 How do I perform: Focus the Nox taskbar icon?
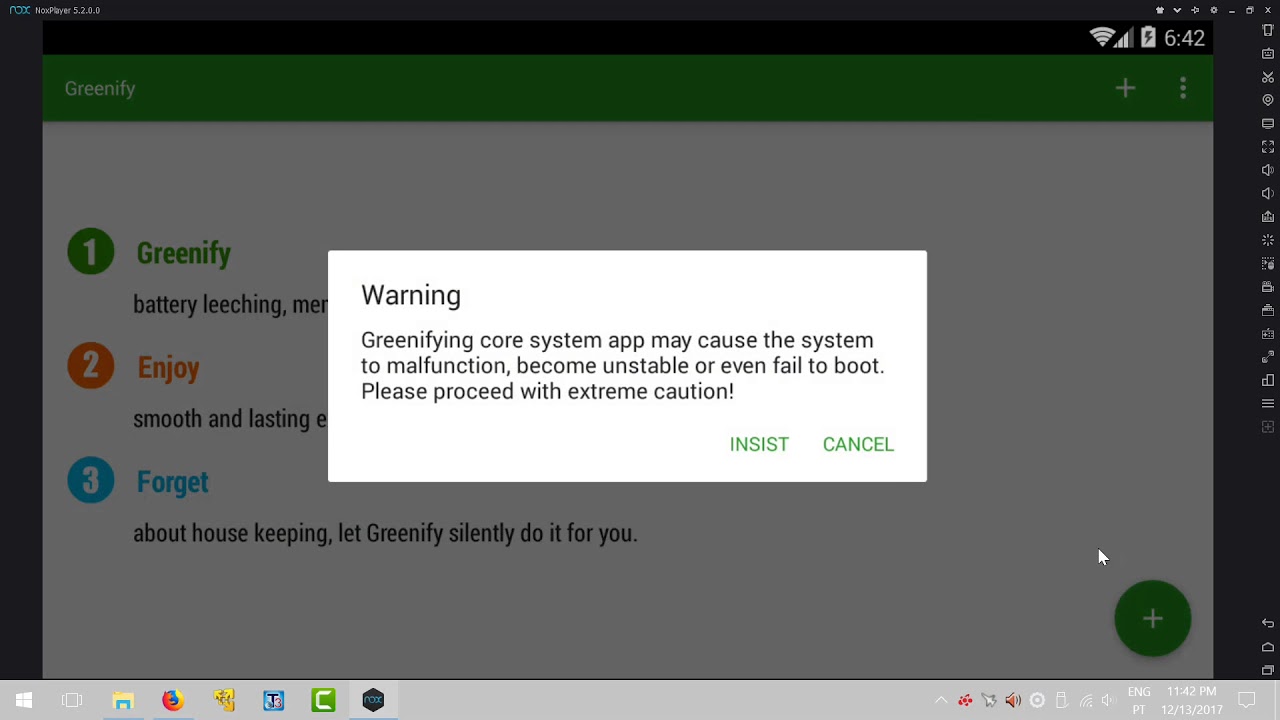(373, 701)
